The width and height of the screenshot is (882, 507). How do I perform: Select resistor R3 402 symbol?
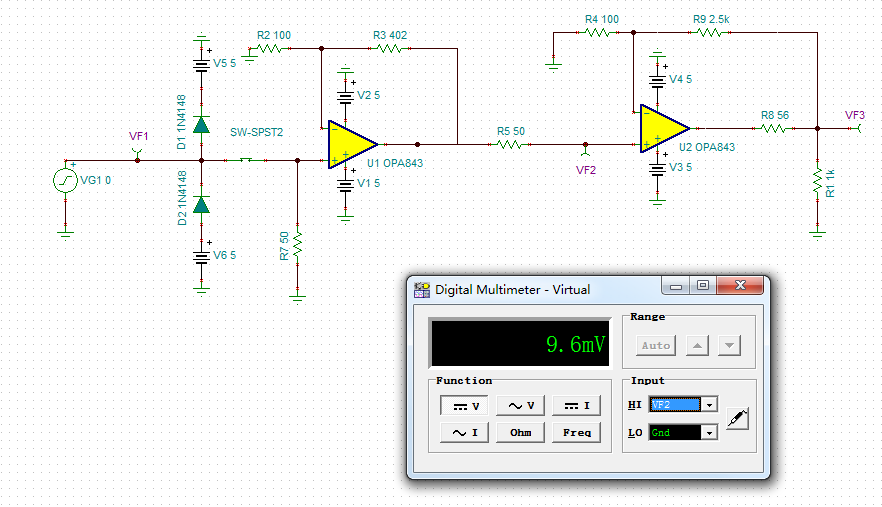[x=390, y=48]
